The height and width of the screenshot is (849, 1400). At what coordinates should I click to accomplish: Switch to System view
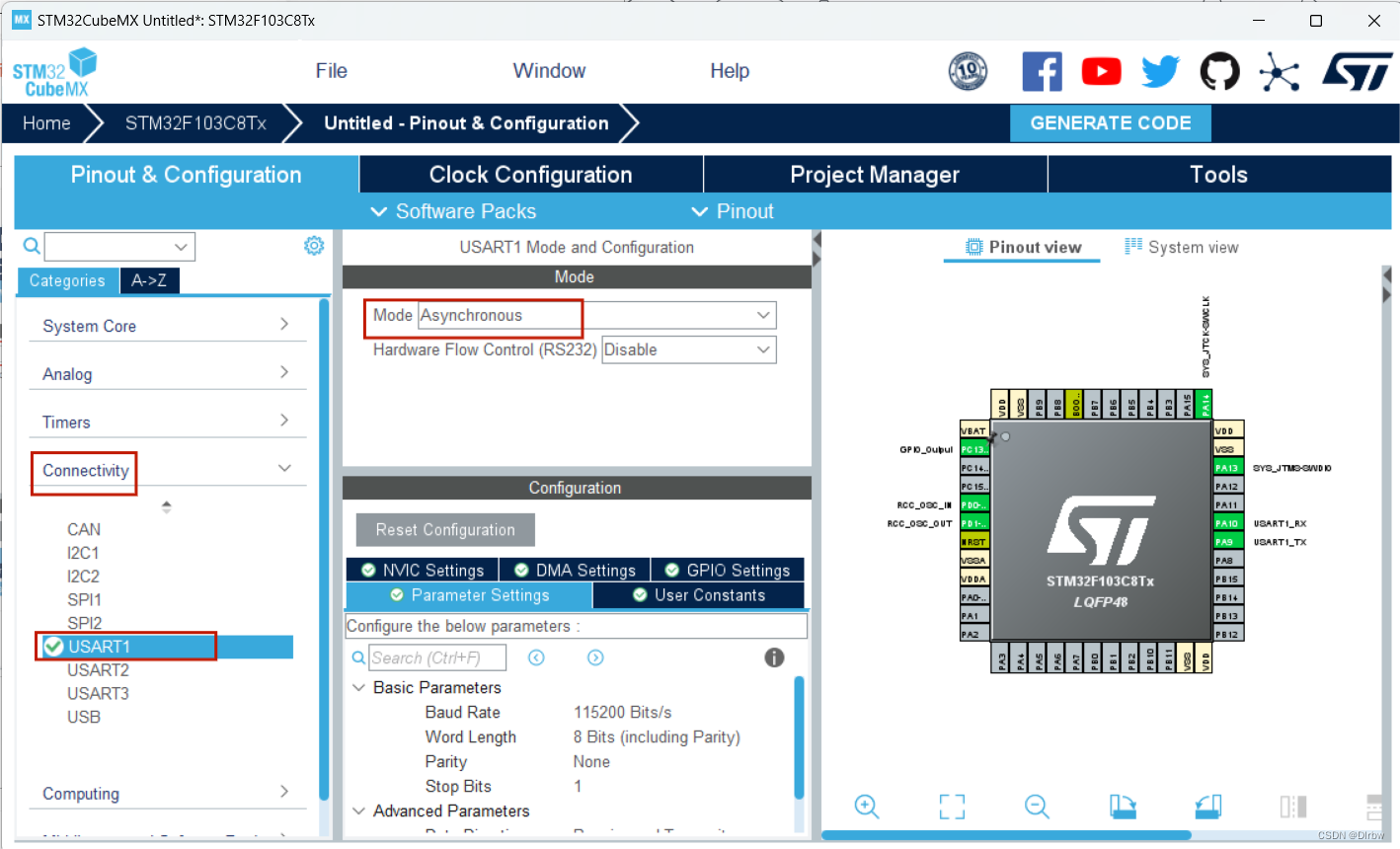[x=1182, y=247]
